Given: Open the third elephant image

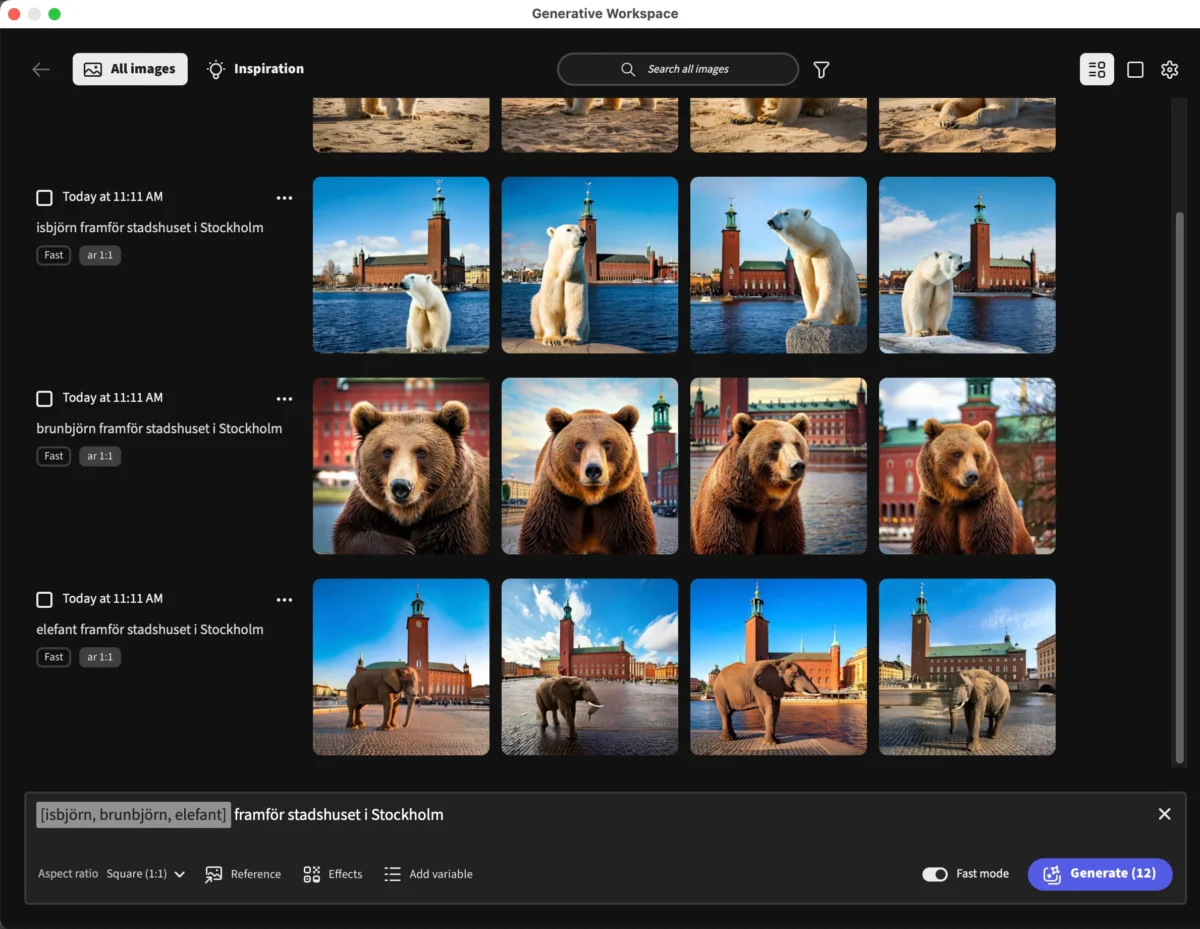Looking at the screenshot, I should pyautogui.click(x=778, y=667).
